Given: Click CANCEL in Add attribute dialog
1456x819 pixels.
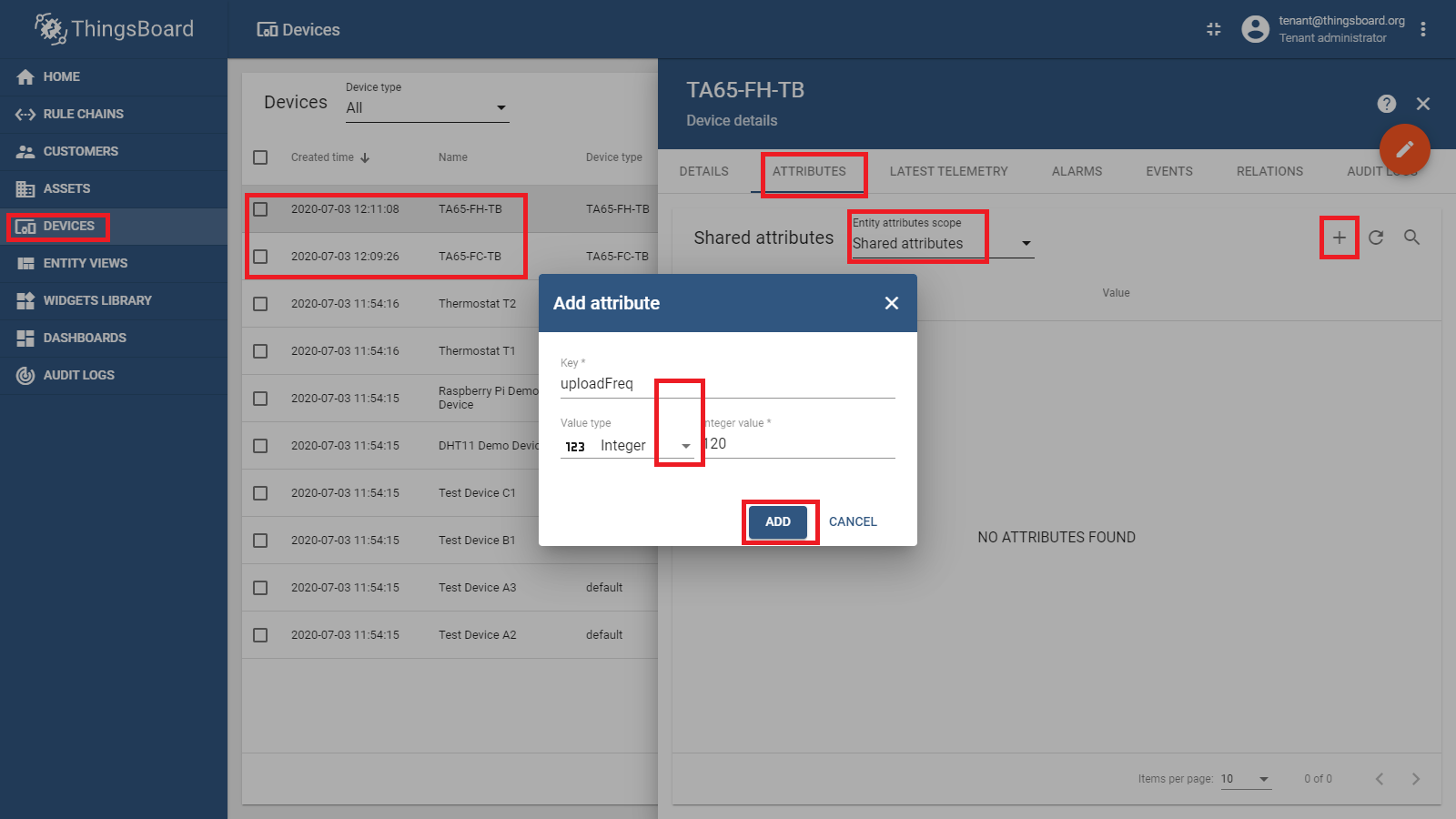Looking at the screenshot, I should [x=853, y=521].
